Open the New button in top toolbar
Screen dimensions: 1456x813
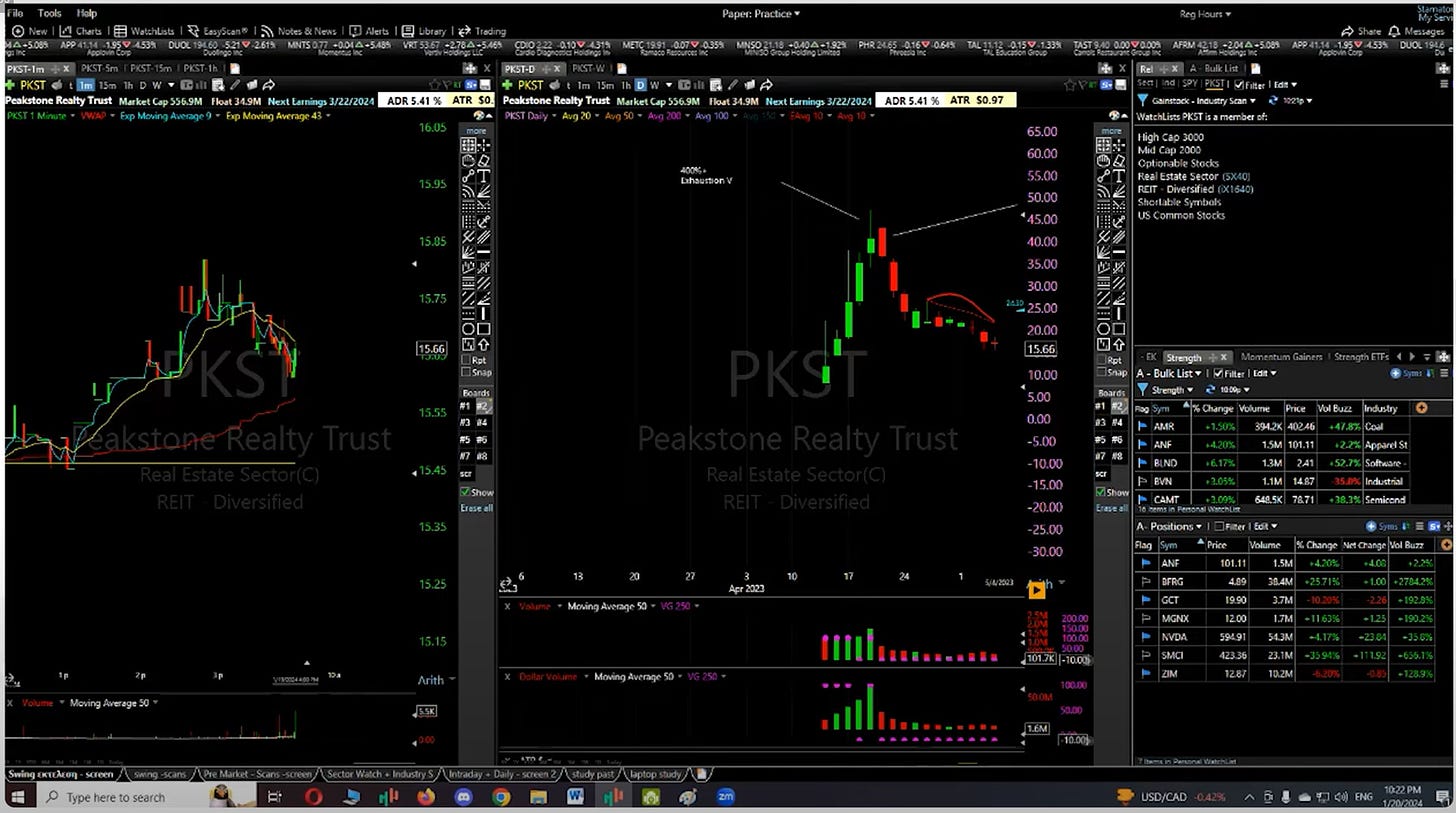[x=29, y=31]
